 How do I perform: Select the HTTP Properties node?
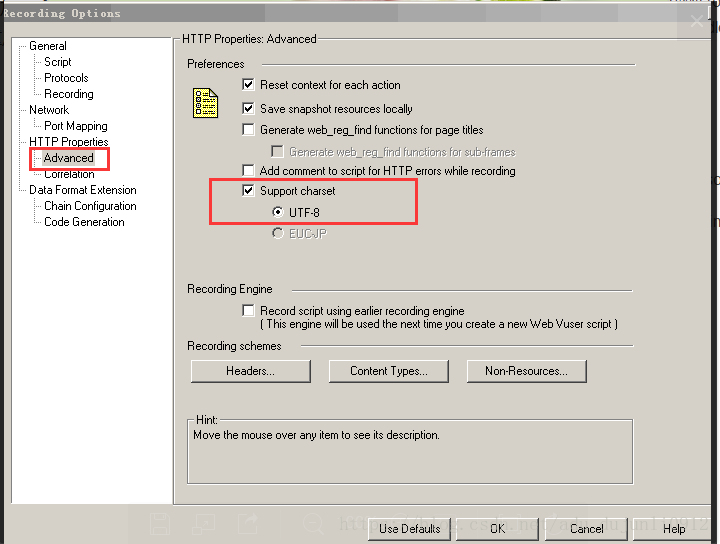pos(69,142)
